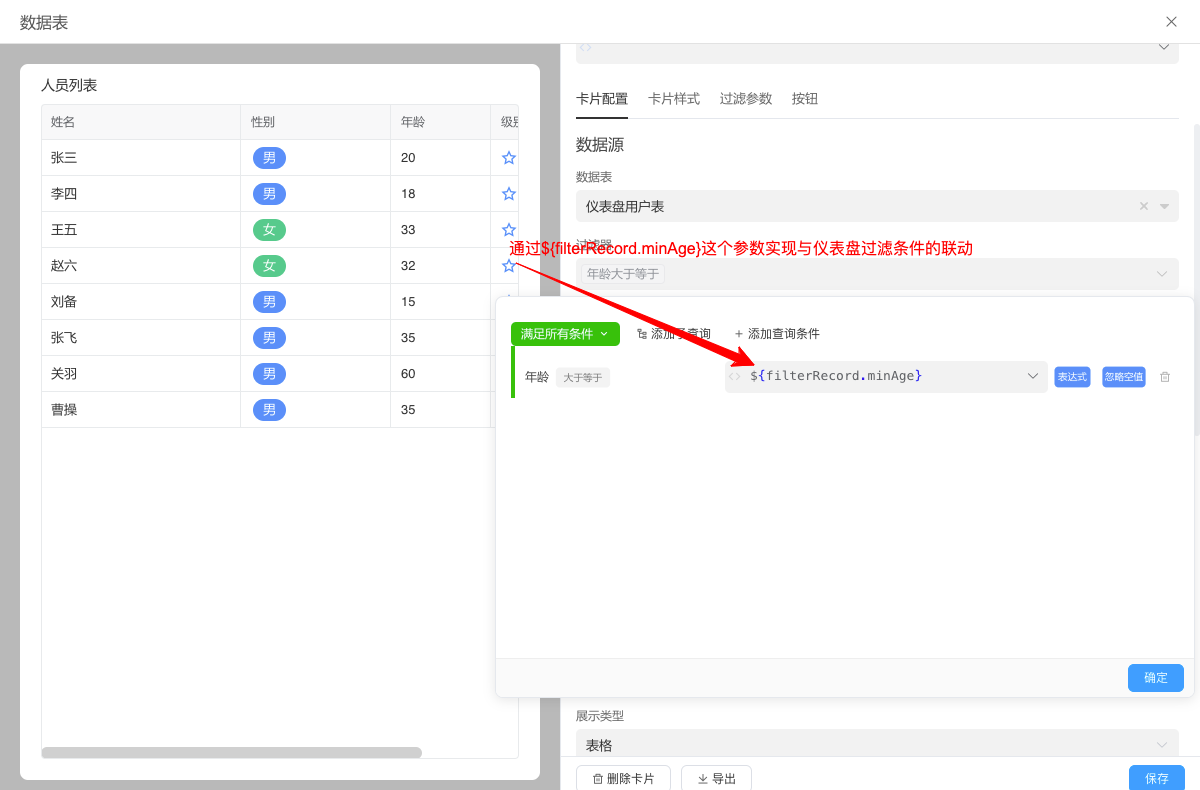Open the 满足所有条件 dropdown
1200x790 pixels.
[565, 334]
